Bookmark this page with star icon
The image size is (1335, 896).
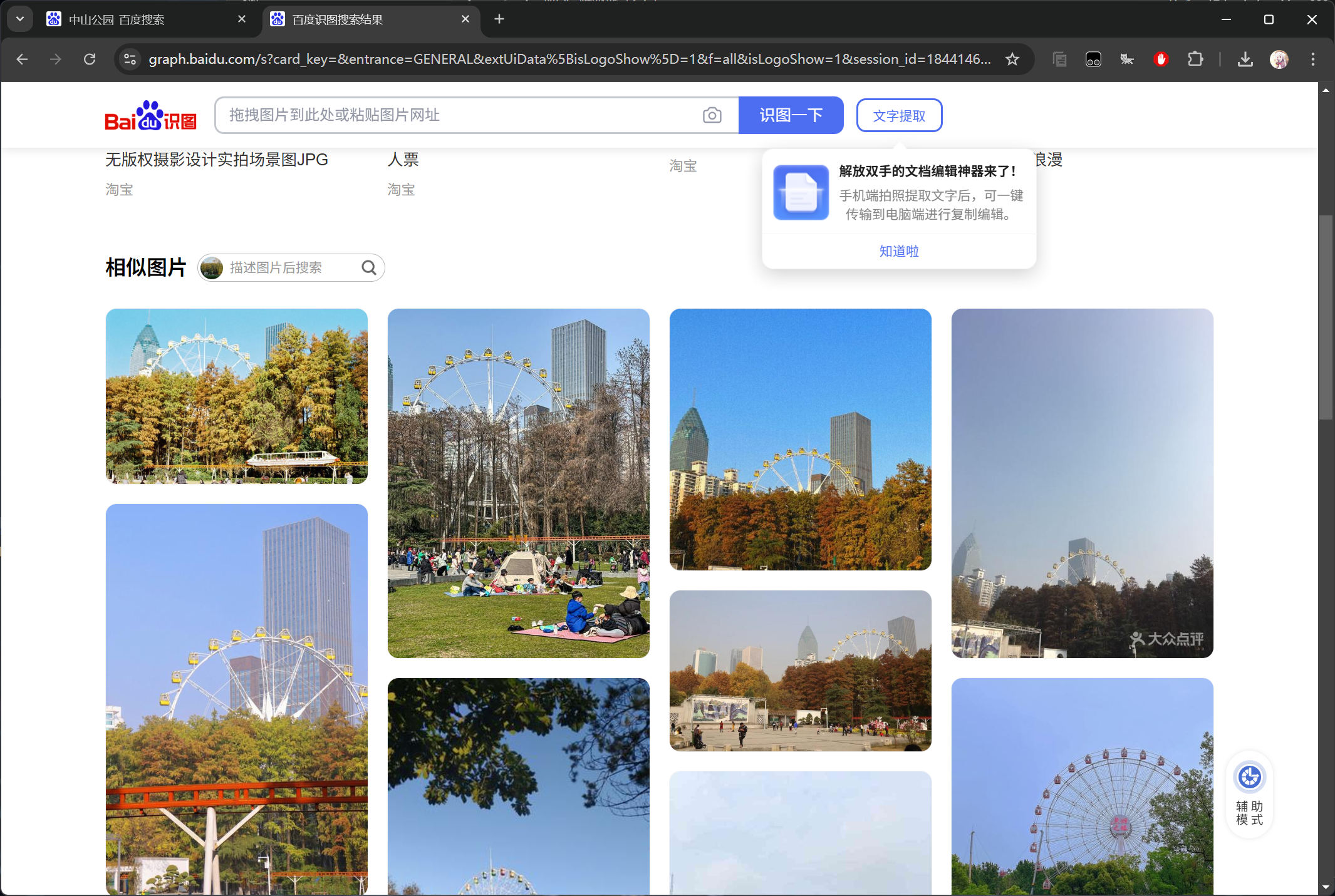(1012, 59)
